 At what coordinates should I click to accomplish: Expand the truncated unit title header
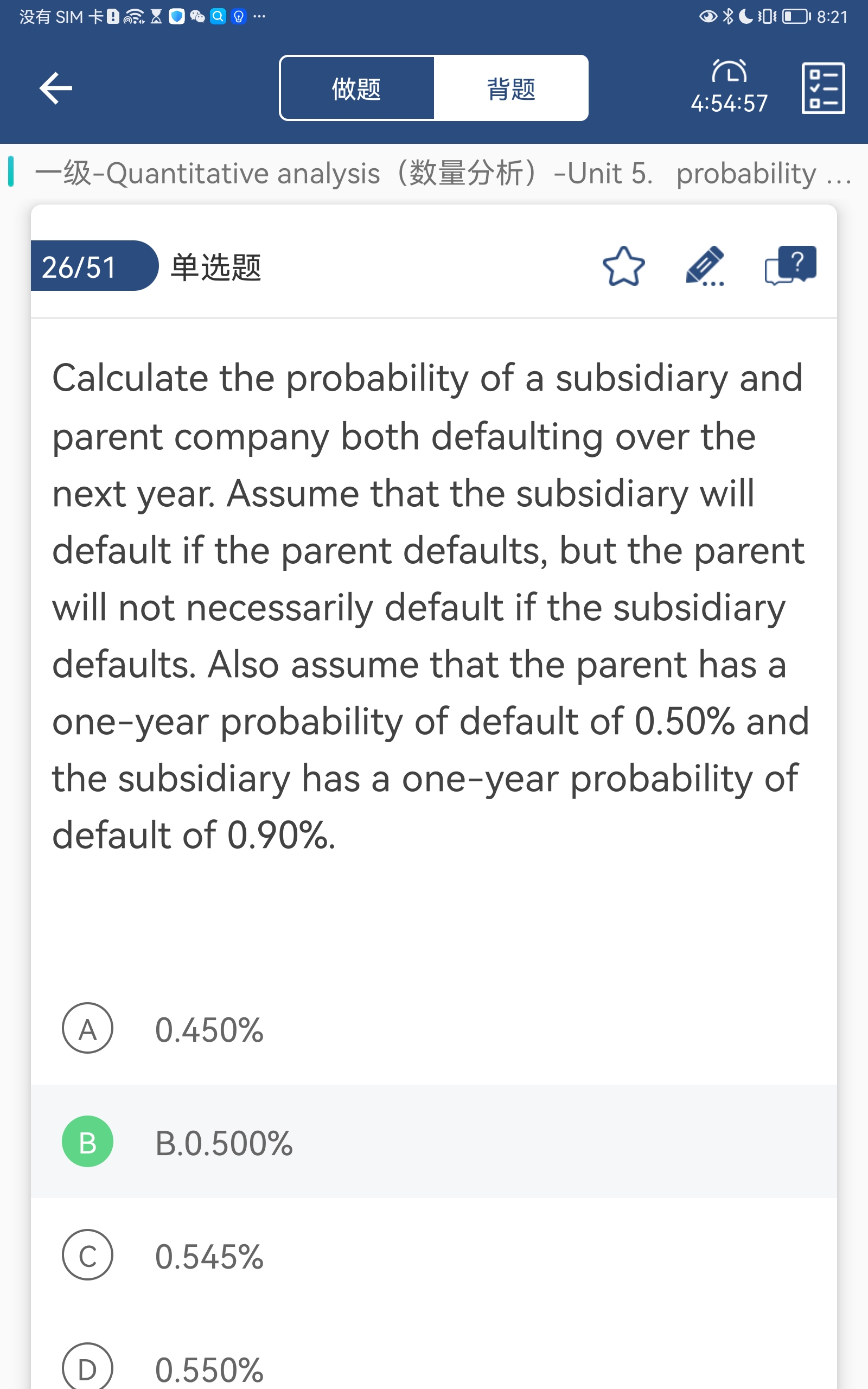pos(442,173)
